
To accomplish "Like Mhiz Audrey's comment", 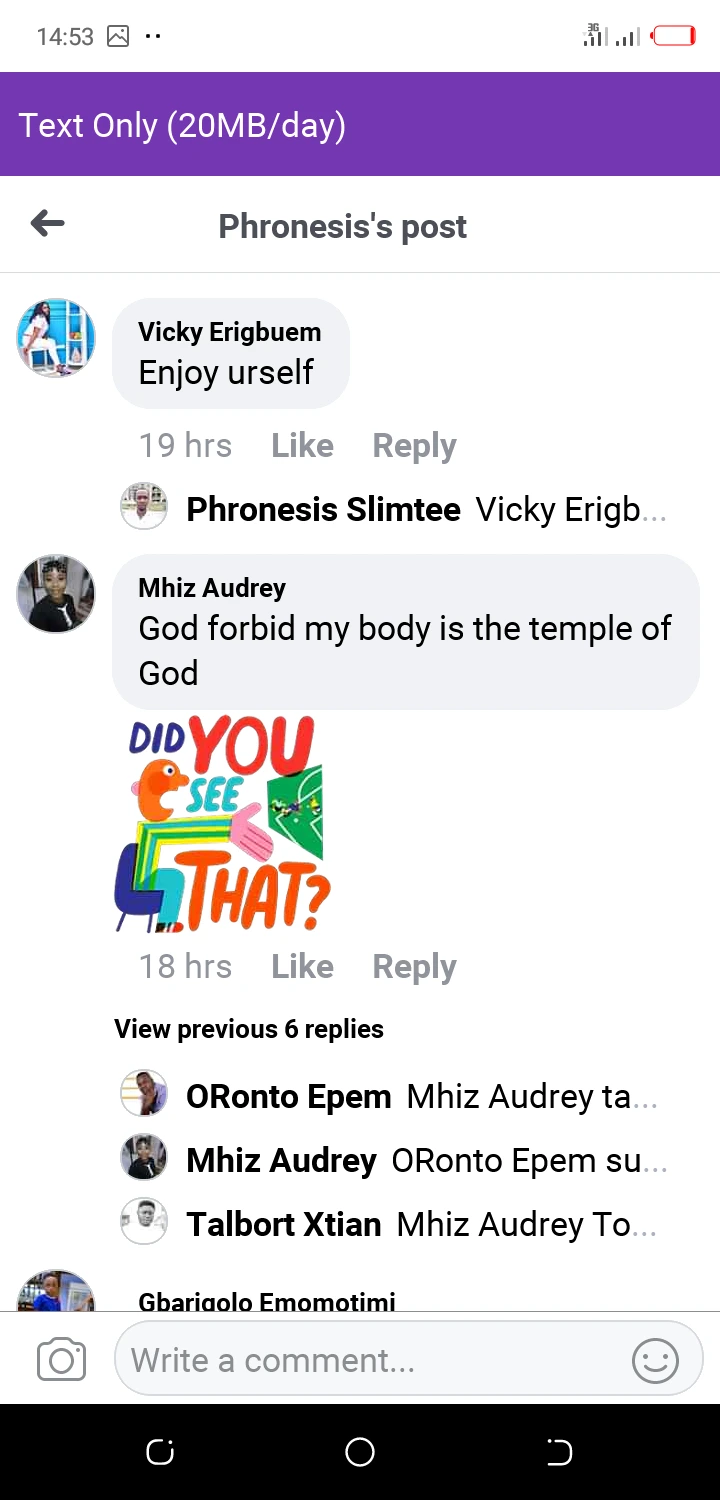I will pyautogui.click(x=302, y=967).
